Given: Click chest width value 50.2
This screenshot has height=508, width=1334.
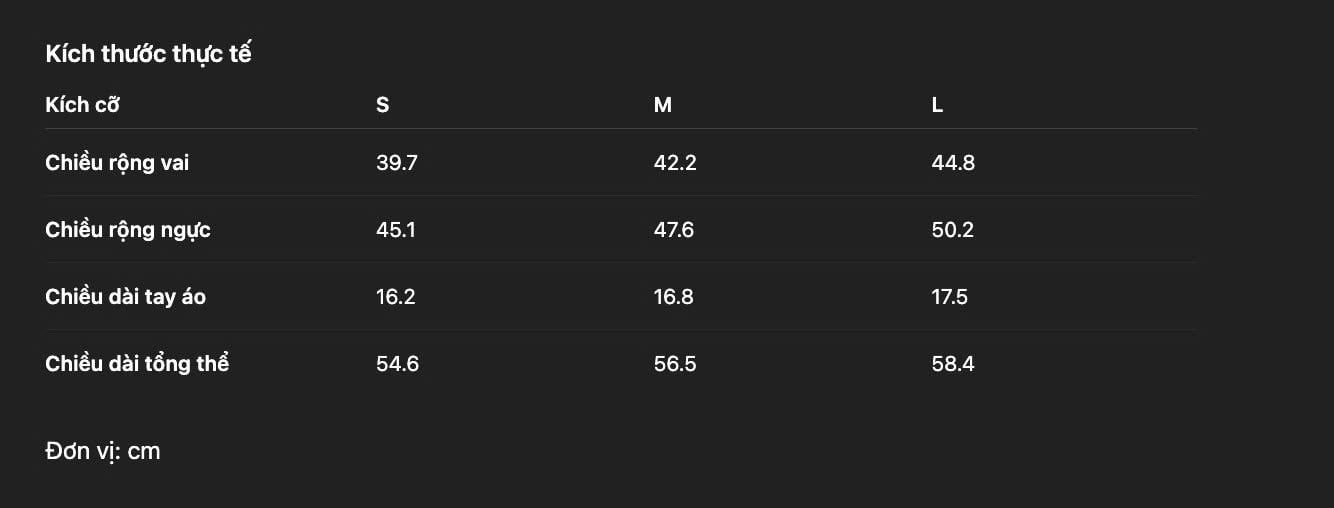Looking at the screenshot, I should (953, 230).
